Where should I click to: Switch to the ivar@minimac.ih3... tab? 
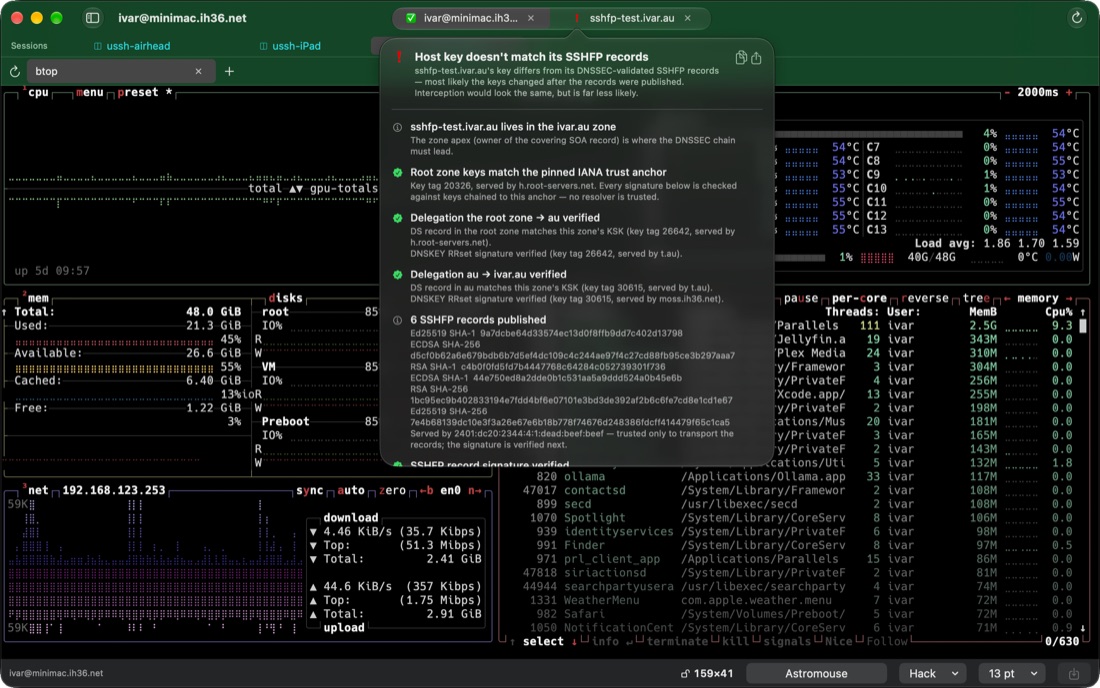[470, 18]
